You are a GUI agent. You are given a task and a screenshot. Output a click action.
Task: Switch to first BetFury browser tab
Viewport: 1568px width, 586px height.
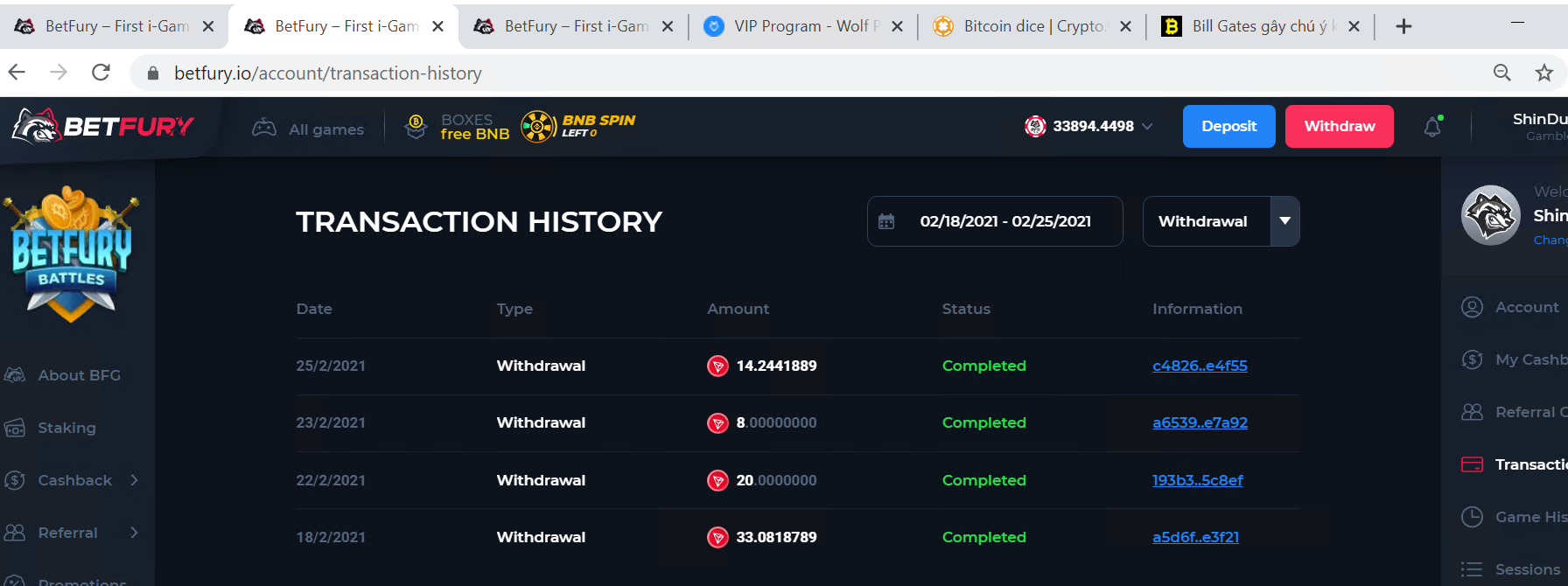point(114,26)
